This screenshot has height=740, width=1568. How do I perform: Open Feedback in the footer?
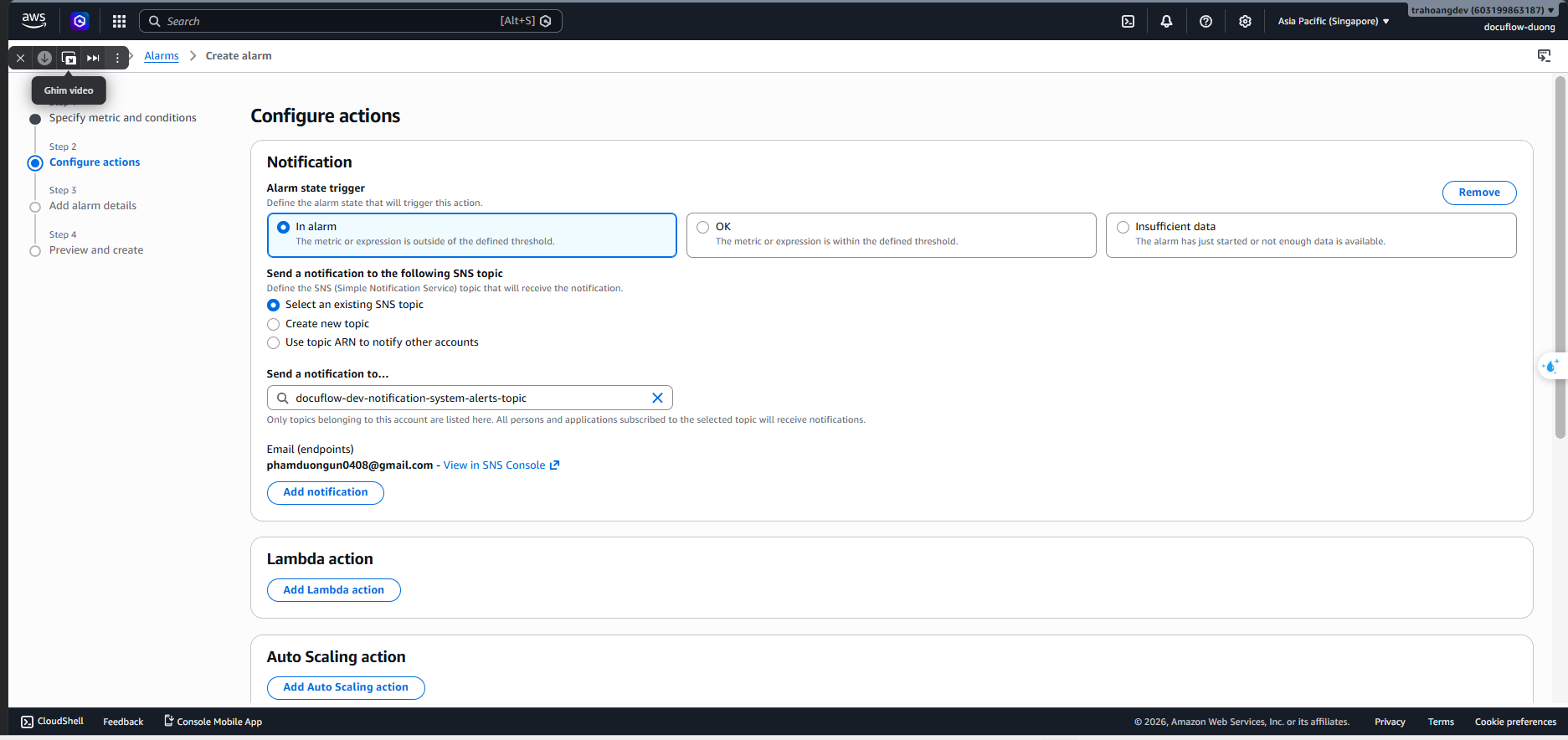[x=123, y=722]
